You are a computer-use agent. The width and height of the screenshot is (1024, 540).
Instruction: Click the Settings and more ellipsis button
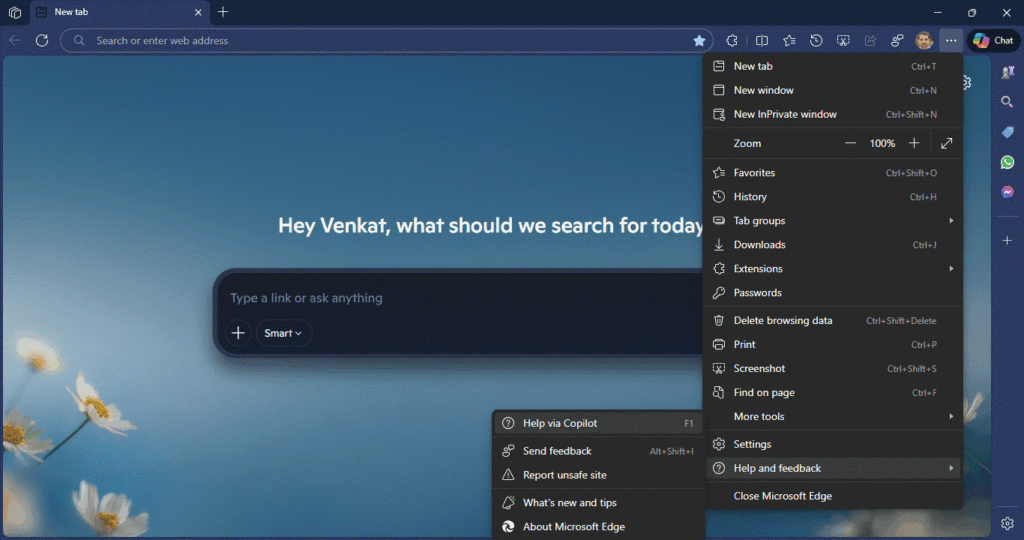click(x=951, y=40)
